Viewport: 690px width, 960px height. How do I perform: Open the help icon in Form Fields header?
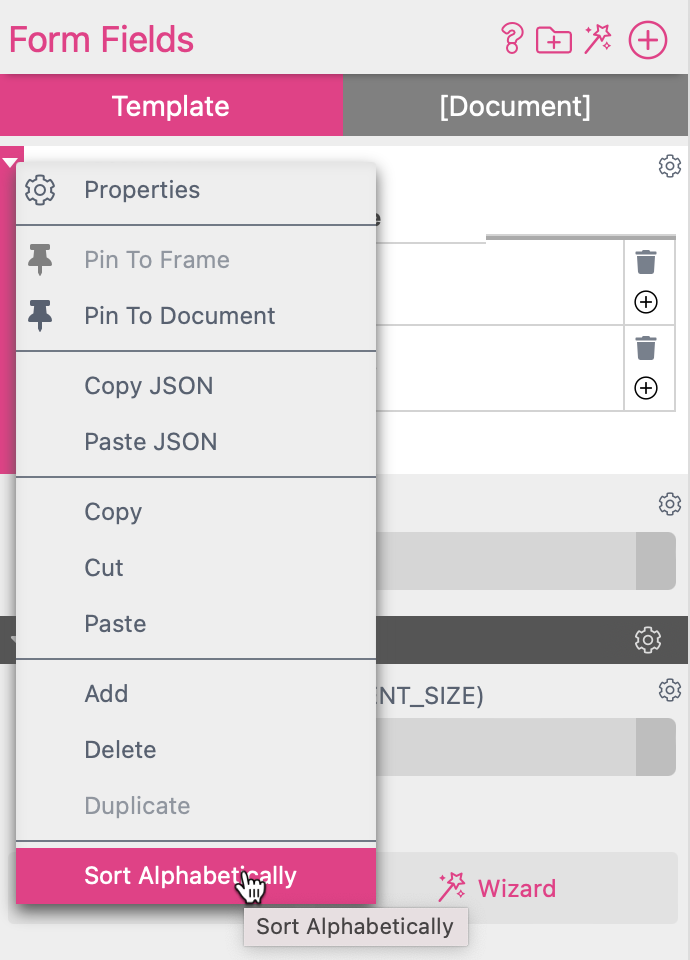pyautogui.click(x=511, y=40)
